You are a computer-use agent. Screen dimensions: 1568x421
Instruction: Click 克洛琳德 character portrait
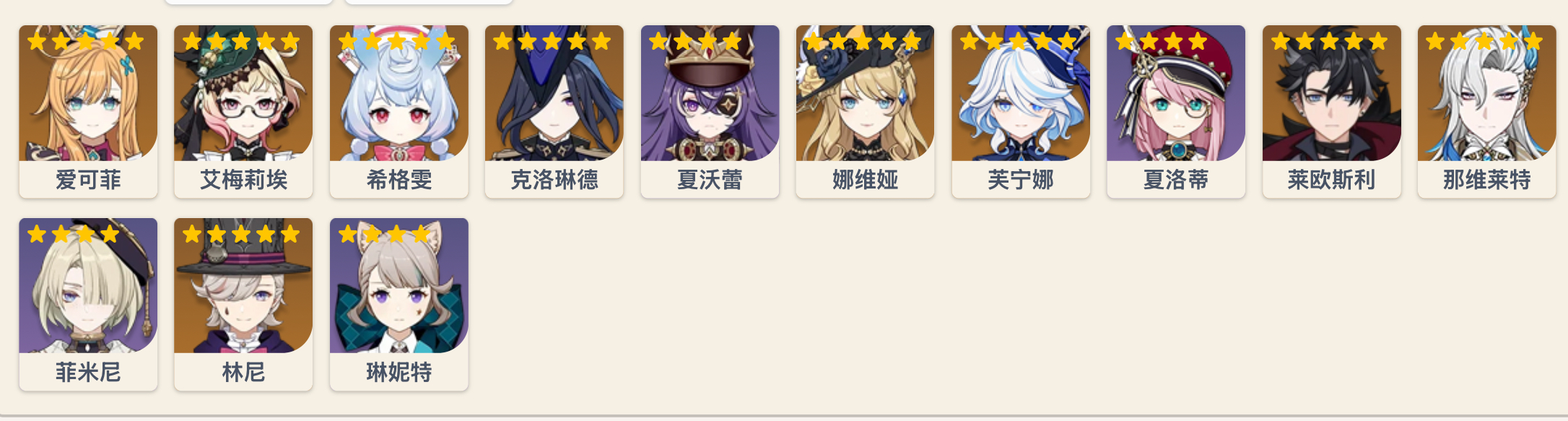(554, 93)
